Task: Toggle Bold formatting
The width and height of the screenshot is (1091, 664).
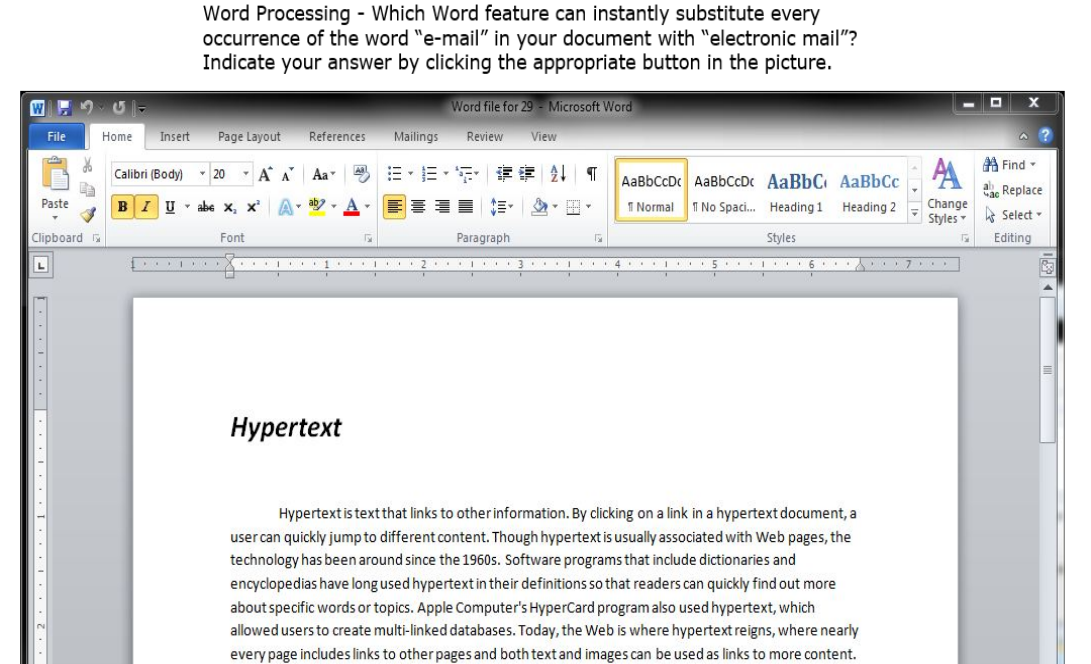Action: pos(122,207)
